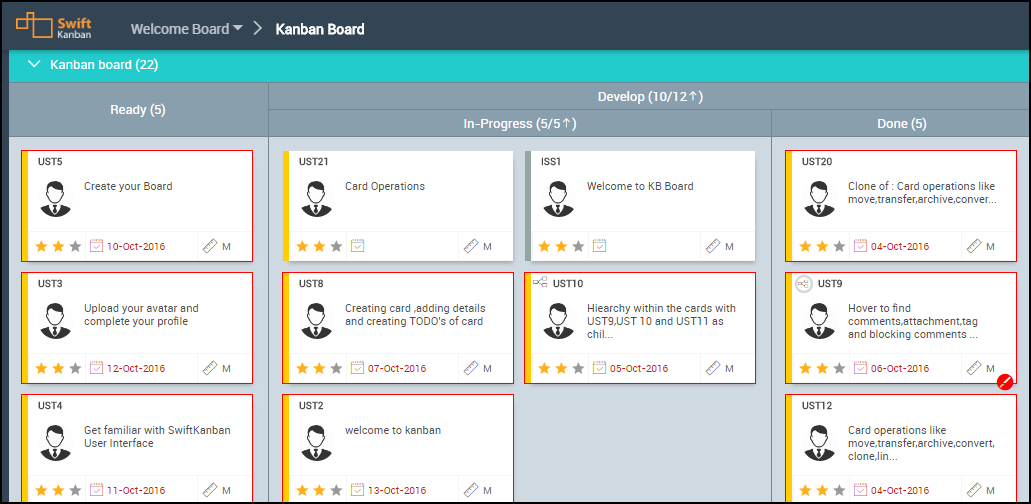Collapse the Kanban board (22) swimlane
This screenshot has width=1031, height=504.
pyautogui.click(x=35, y=65)
